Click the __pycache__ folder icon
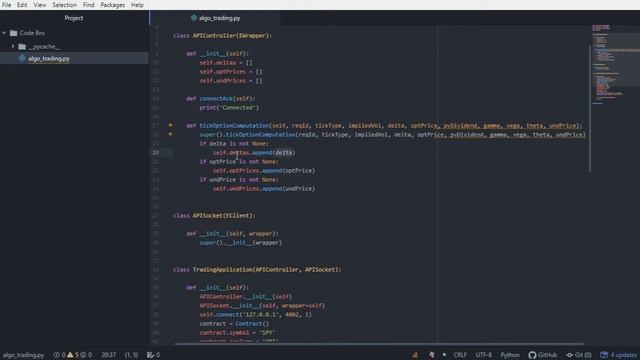The width and height of the screenshot is (640, 360). pos(22,47)
